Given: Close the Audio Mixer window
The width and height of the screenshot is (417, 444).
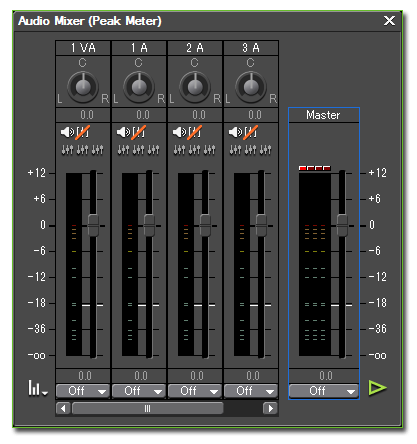Looking at the screenshot, I should click(x=389, y=21).
